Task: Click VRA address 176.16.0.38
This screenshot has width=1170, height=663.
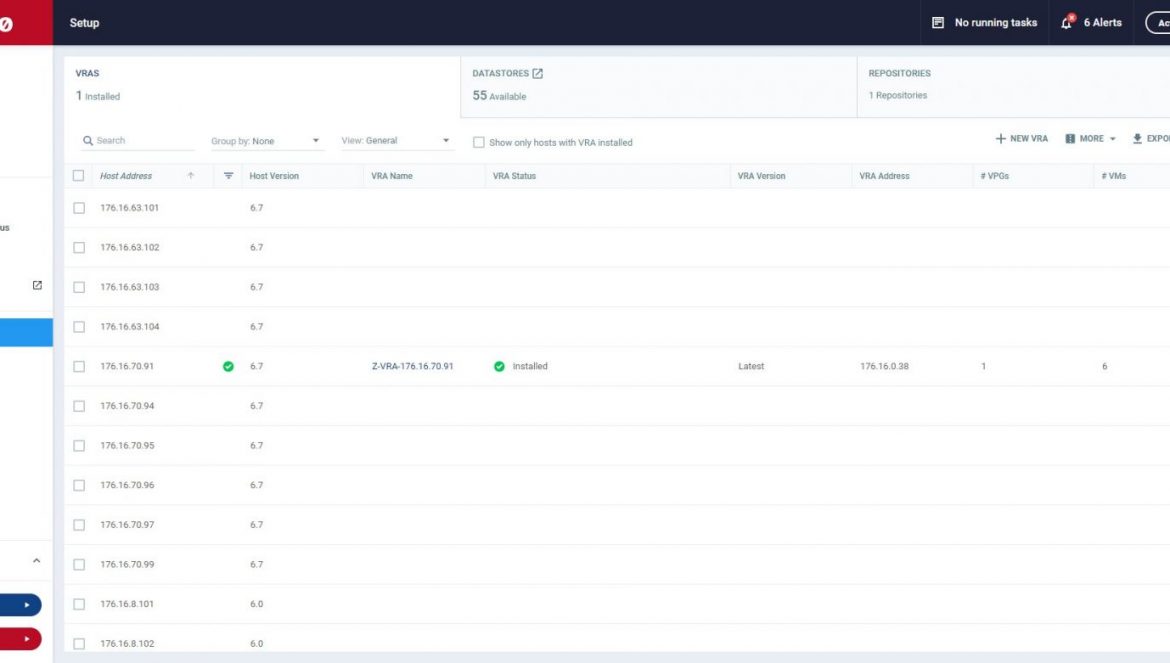Action: pos(884,366)
